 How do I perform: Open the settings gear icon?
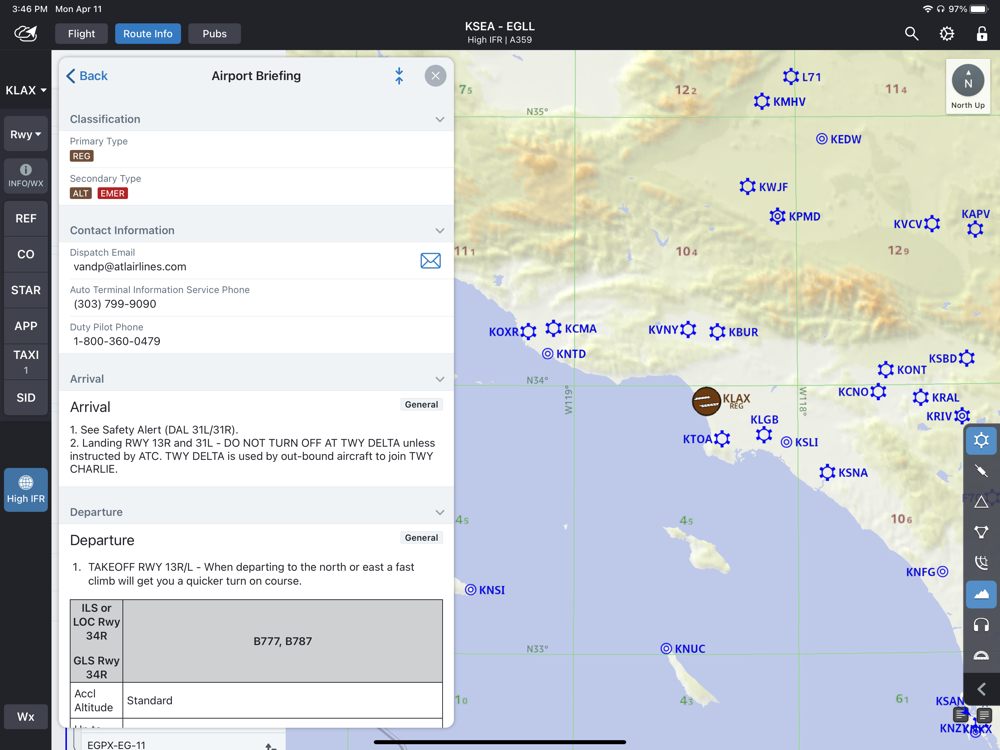pos(947,34)
